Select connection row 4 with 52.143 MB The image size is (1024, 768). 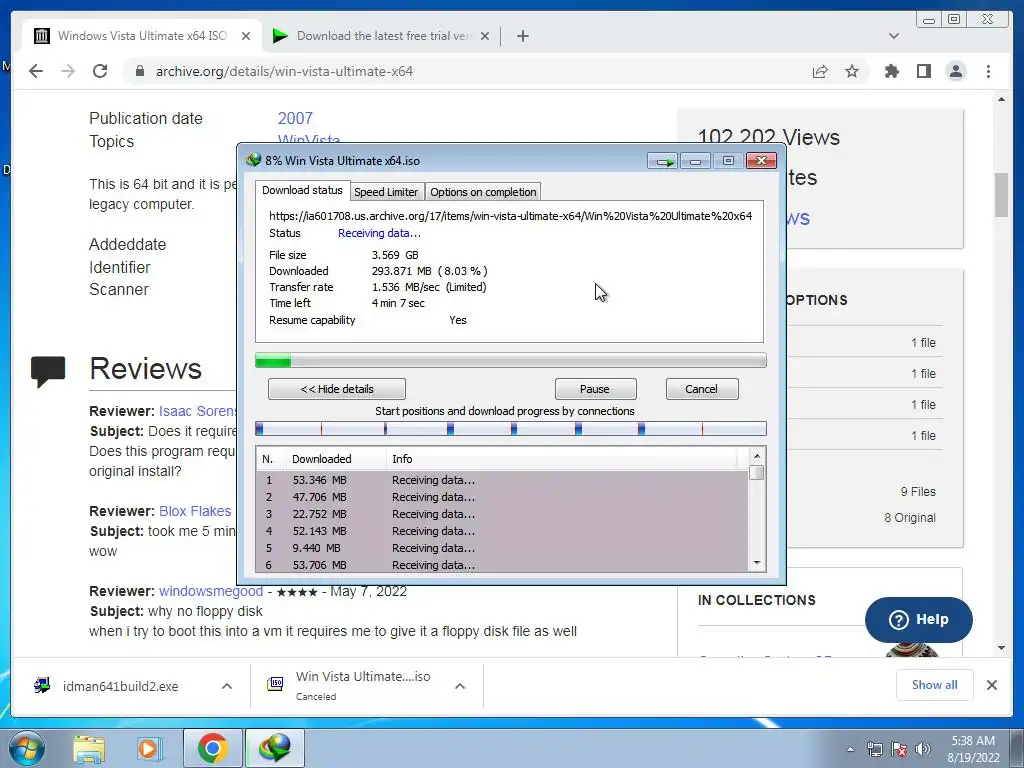click(503, 531)
